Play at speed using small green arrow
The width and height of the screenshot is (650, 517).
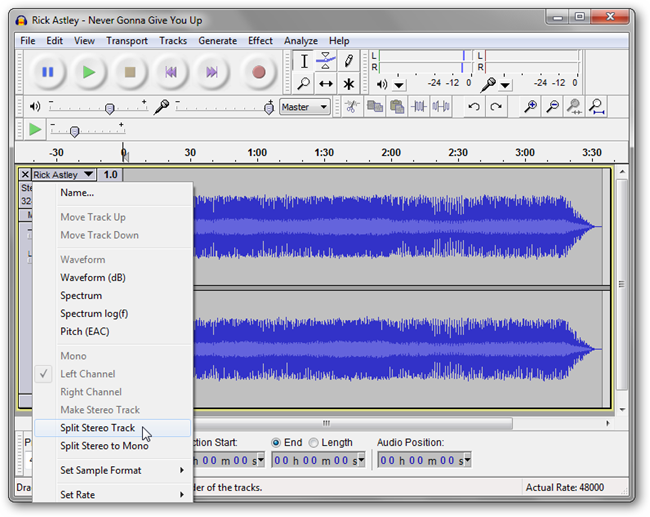coord(35,130)
